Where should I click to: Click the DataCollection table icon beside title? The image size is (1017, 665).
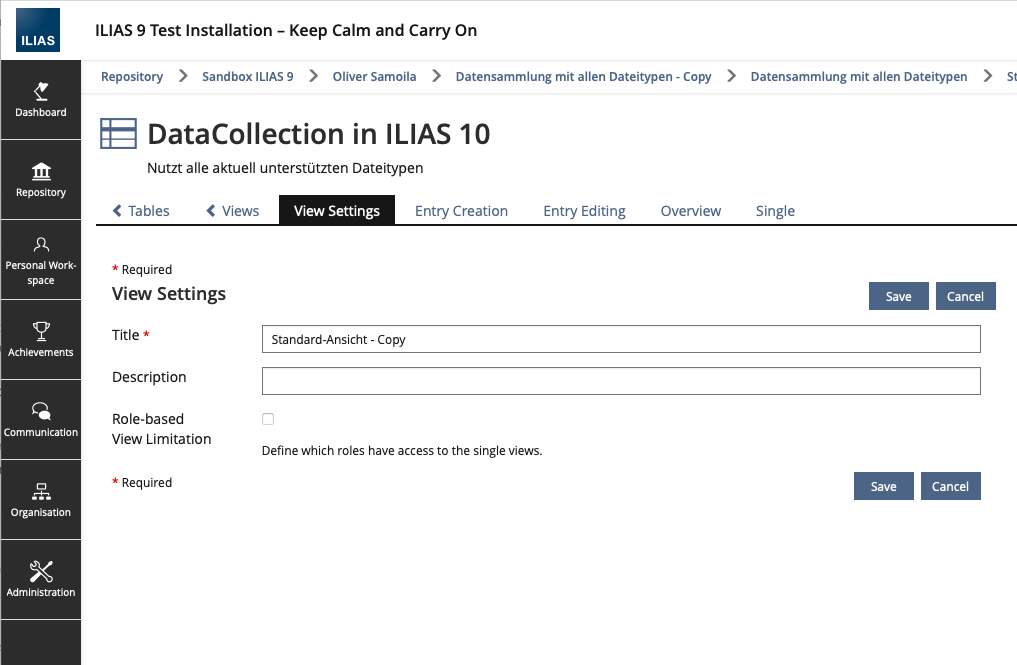(x=119, y=134)
